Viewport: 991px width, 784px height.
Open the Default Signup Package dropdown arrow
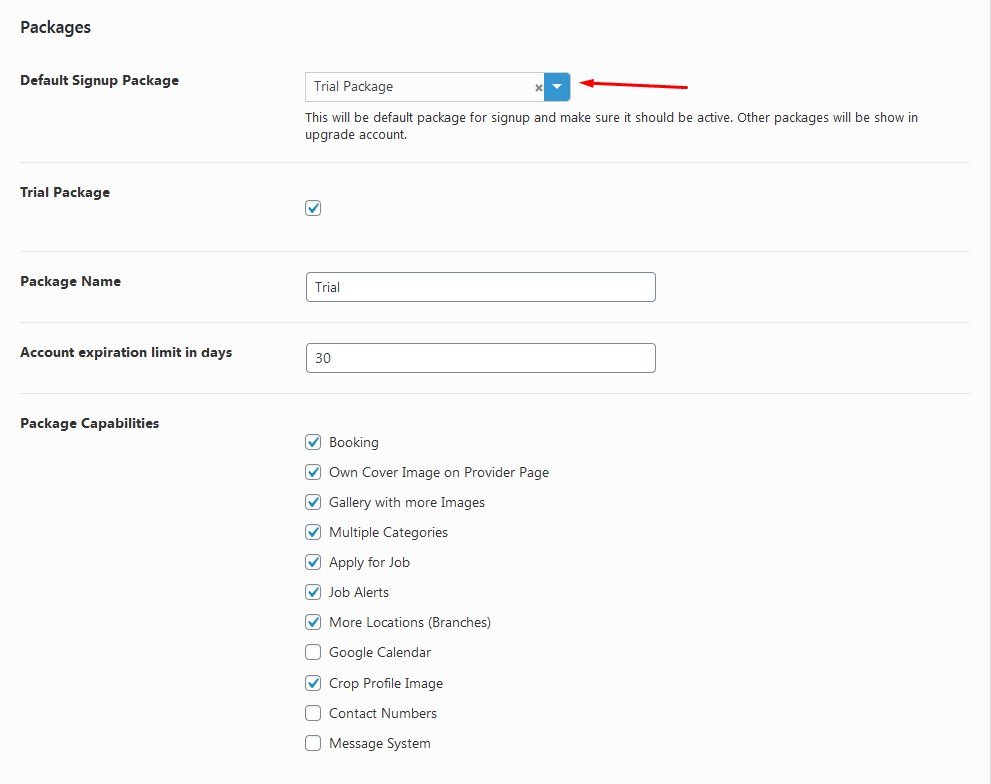pyautogui.click(x=557, y=87)
